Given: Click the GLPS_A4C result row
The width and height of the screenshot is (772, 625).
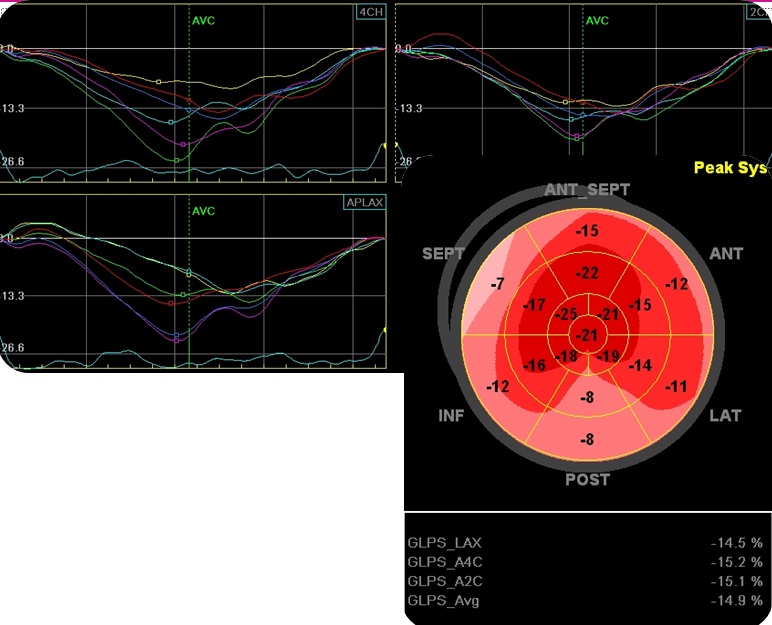Looking at the screenshot, I should [x=585, y=562].
